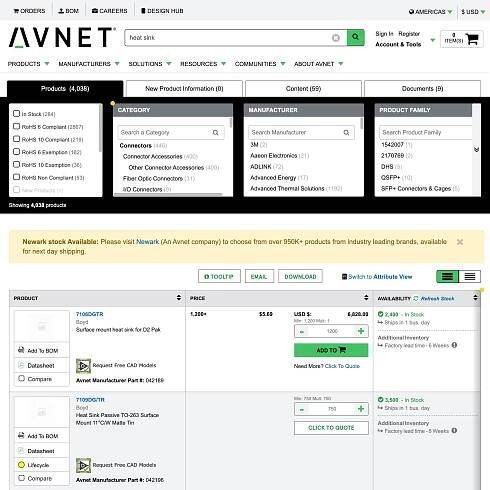
Task: Increase quantity for 7106DGTR with plus
Action: click(x=361, y=331)
